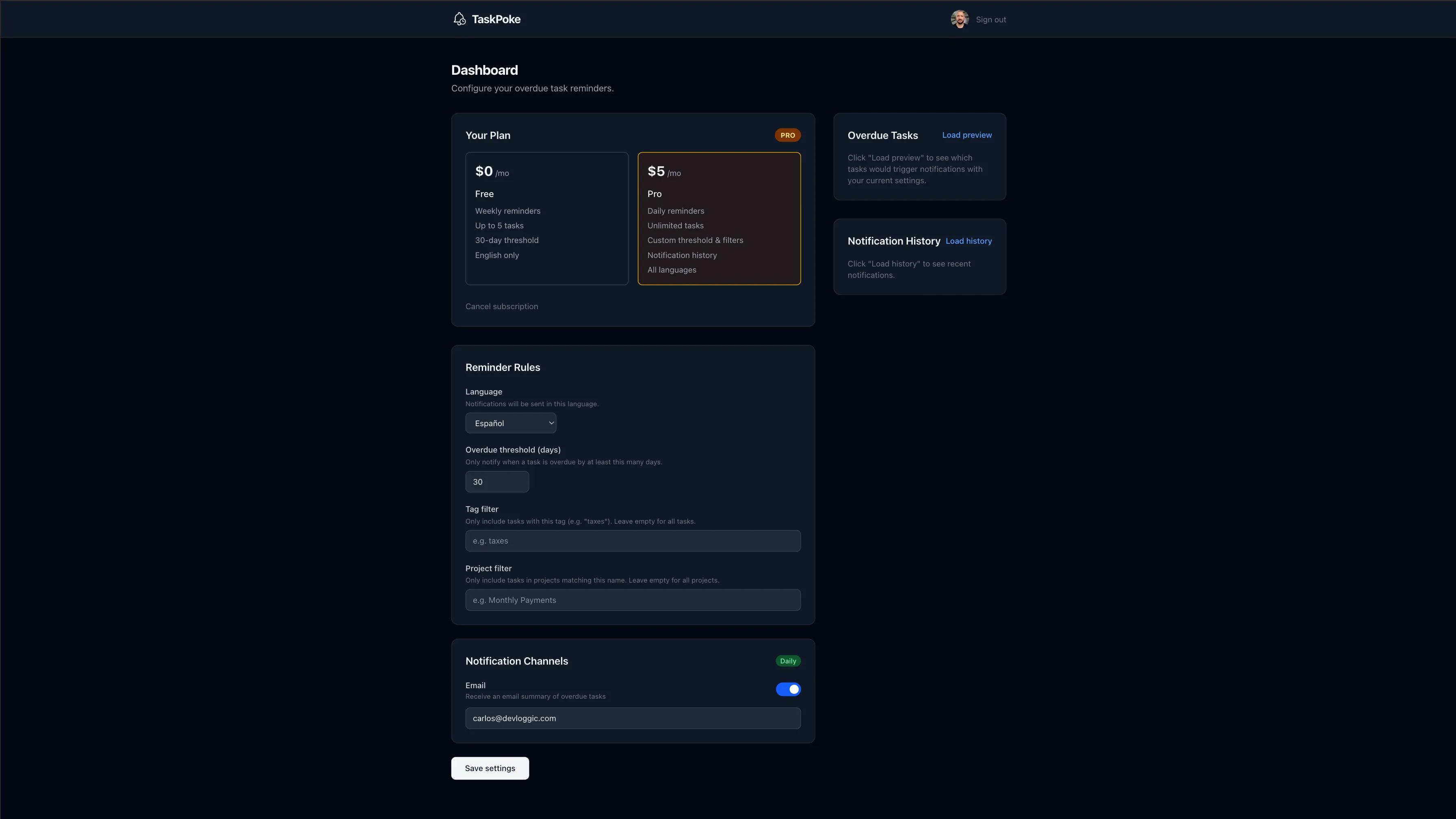This screenshot has height=819, width=1456.
Task: Click the email address input field
Action: (633, 718)
